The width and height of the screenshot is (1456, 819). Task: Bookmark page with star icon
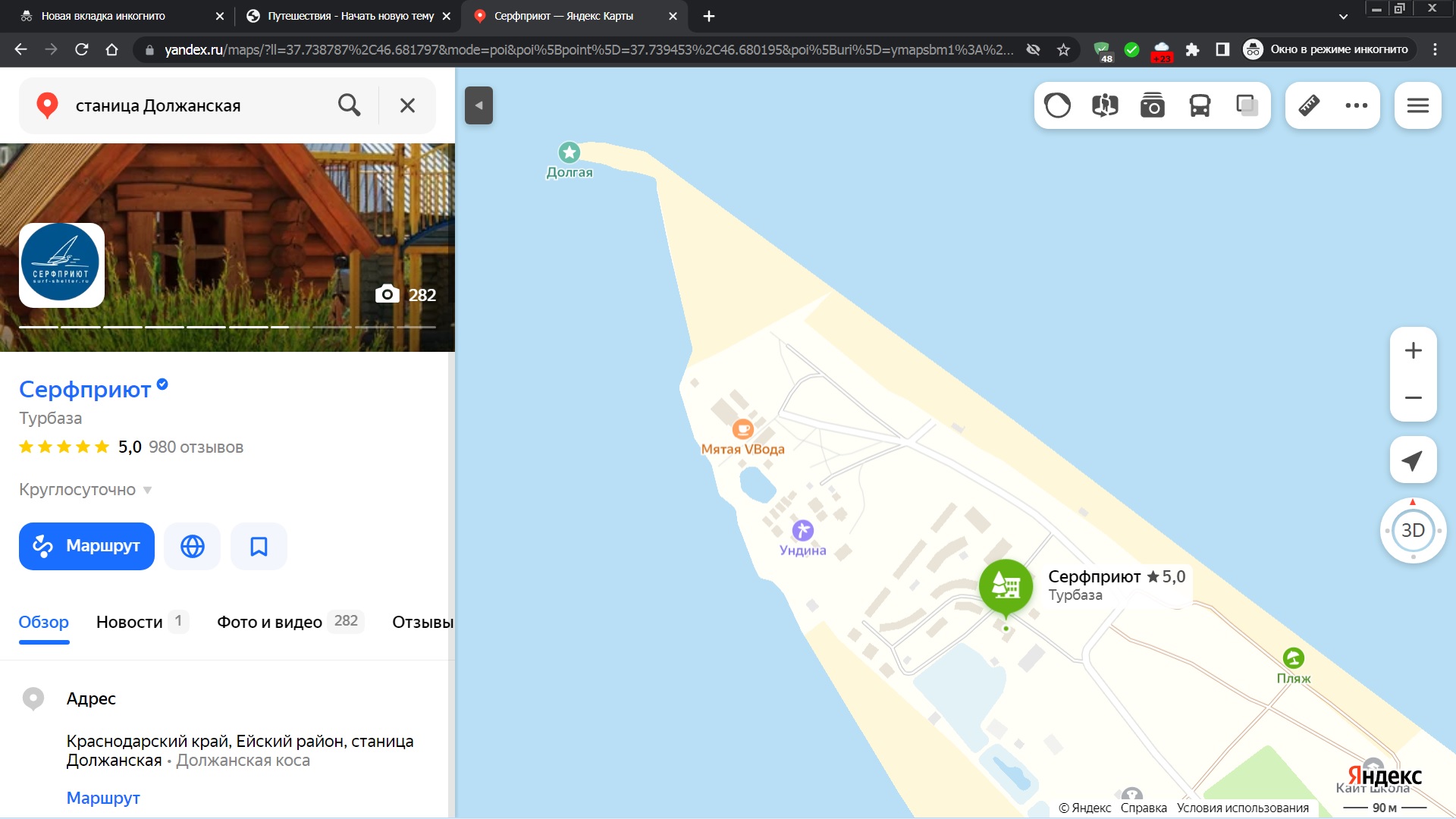tap(1063, 49)
